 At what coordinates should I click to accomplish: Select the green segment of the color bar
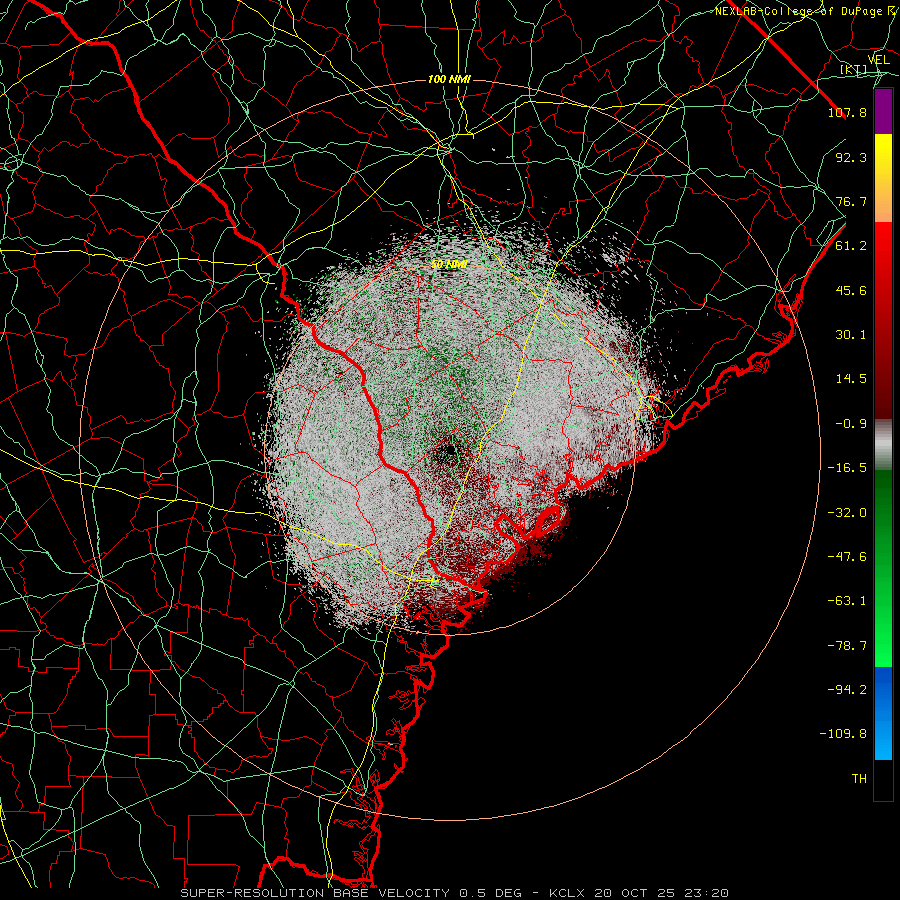pyautogui.click(x=883, y=568)
